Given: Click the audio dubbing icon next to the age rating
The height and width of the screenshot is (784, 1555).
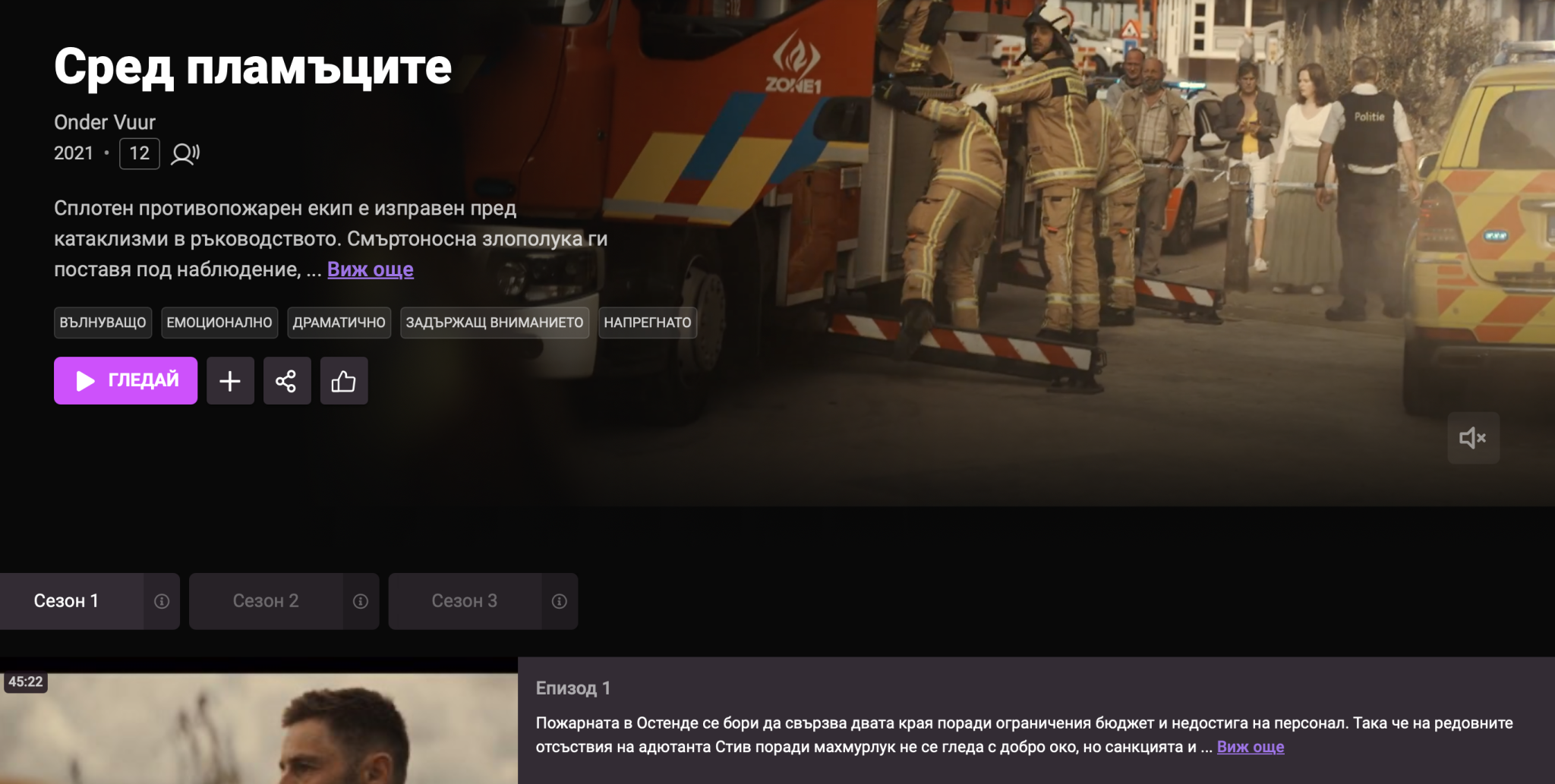Looking at the screenshot, I should point(185,153).
